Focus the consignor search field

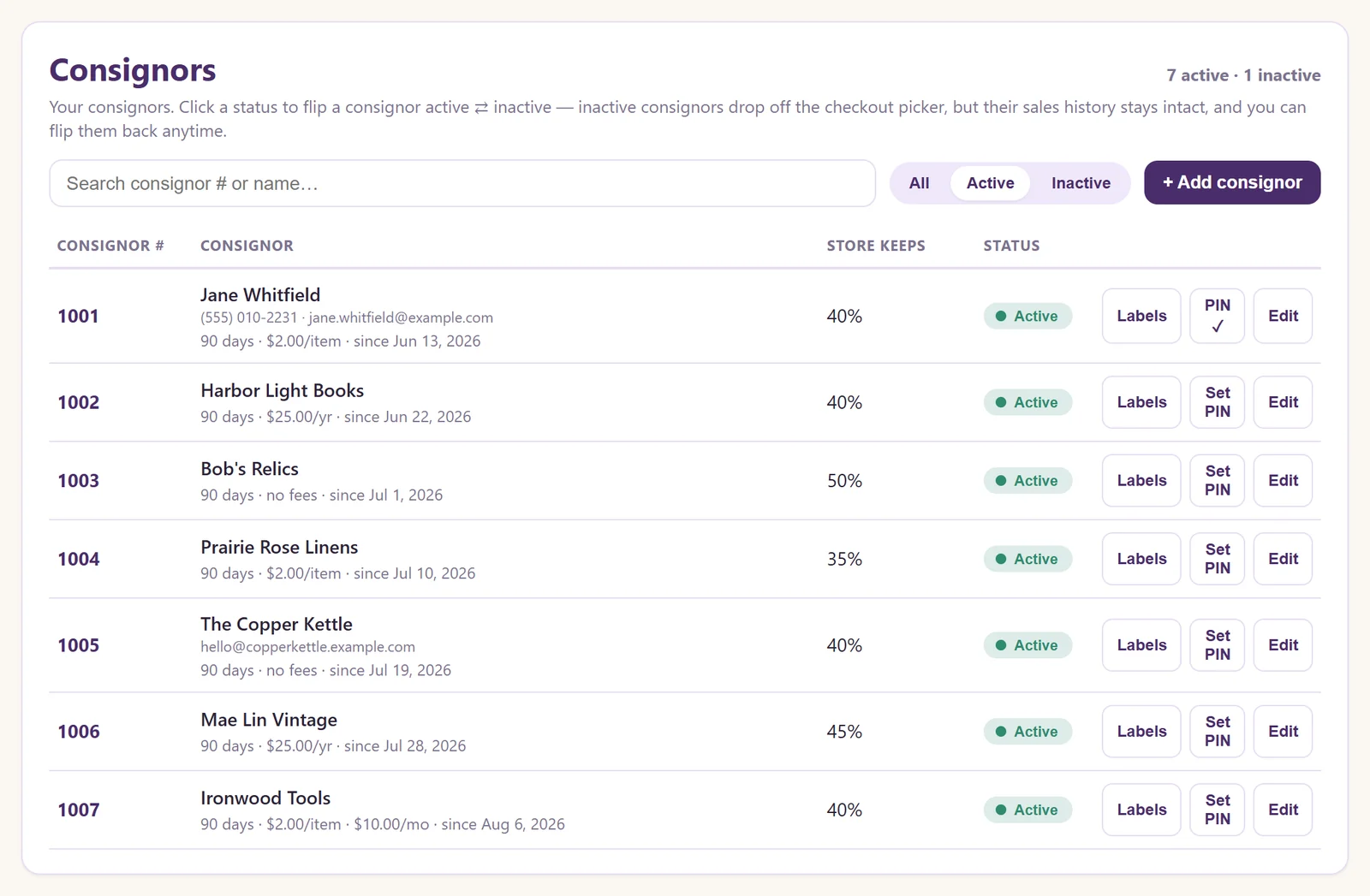[462, 183]
